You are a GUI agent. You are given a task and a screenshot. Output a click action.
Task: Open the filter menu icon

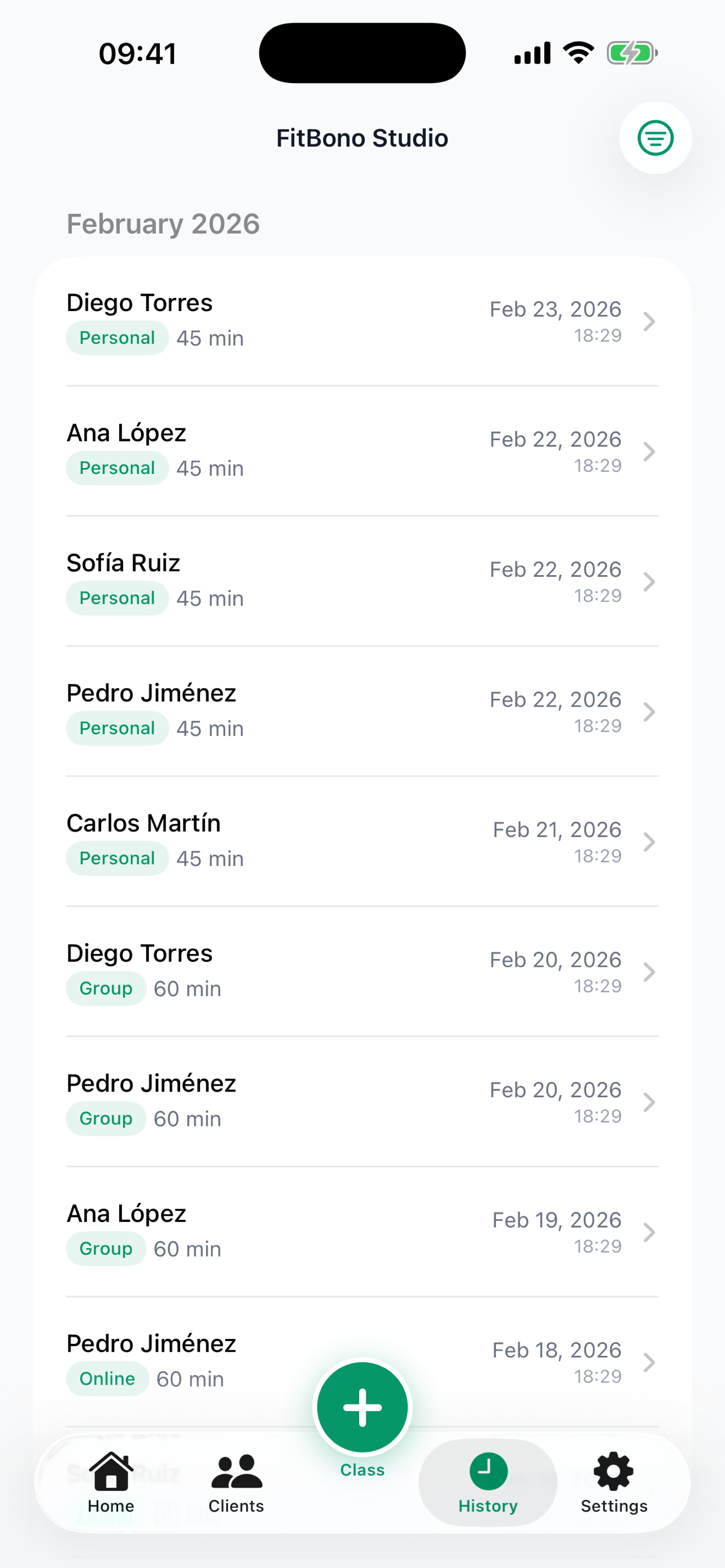tap(655, 138)
